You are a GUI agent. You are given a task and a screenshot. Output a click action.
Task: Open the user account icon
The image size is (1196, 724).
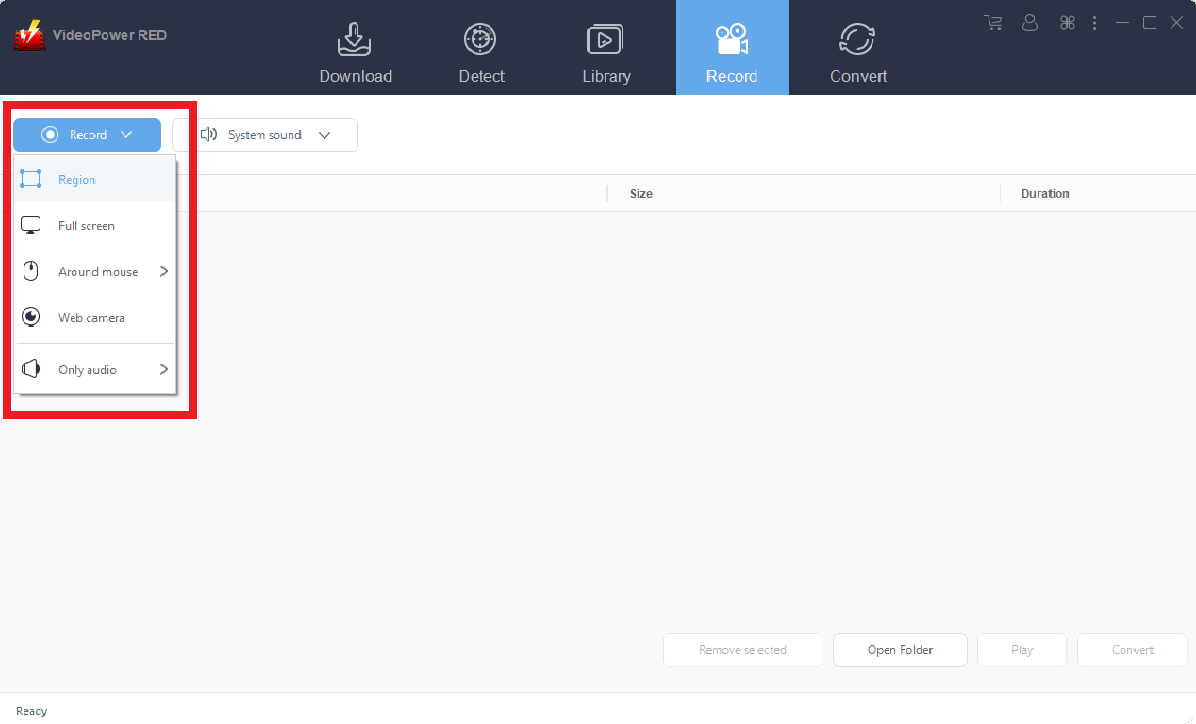pyautogui.click(x=1030, y=22)
